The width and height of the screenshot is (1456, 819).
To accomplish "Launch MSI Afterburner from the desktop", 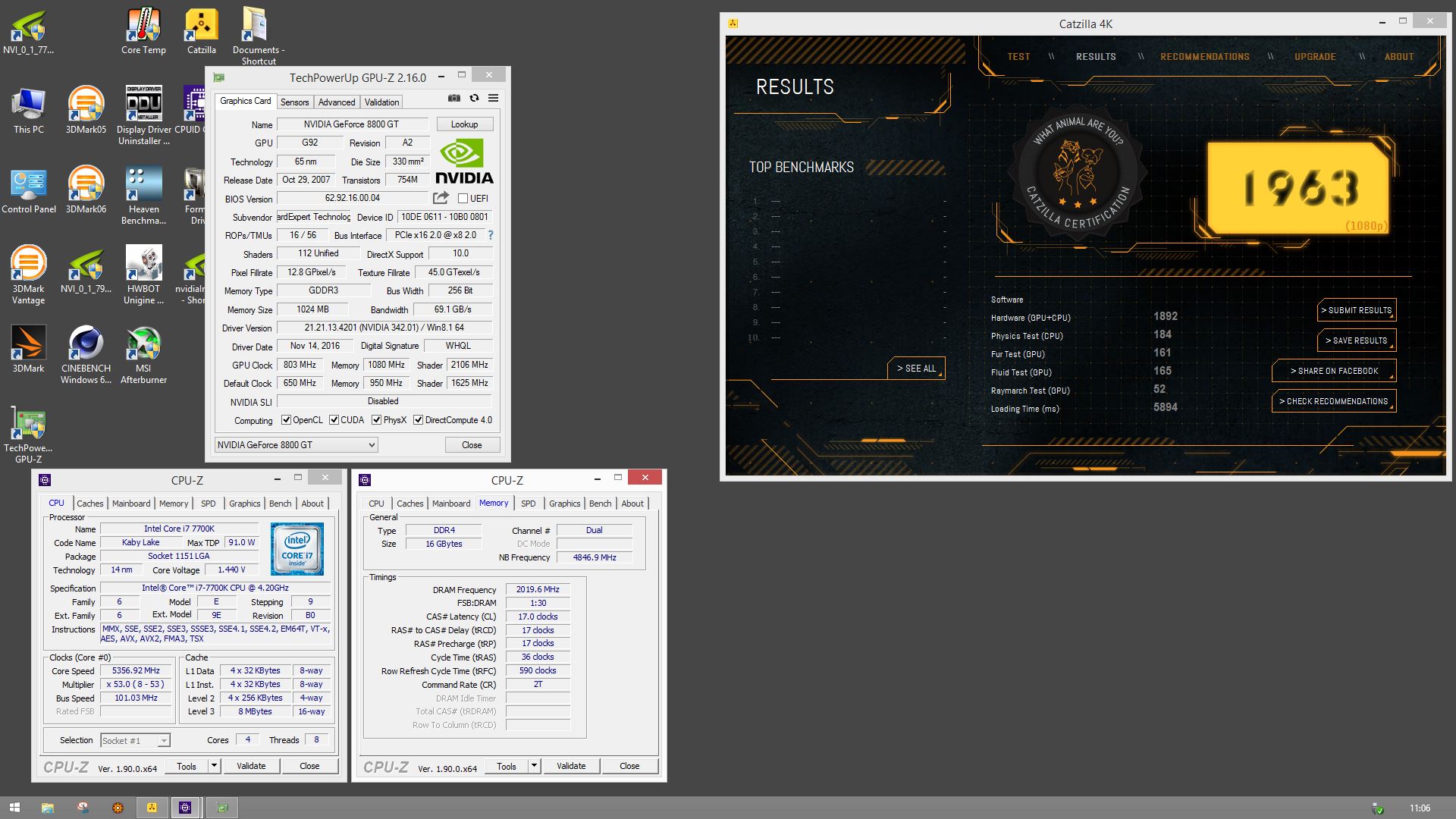I will click(x=143, y=355).
